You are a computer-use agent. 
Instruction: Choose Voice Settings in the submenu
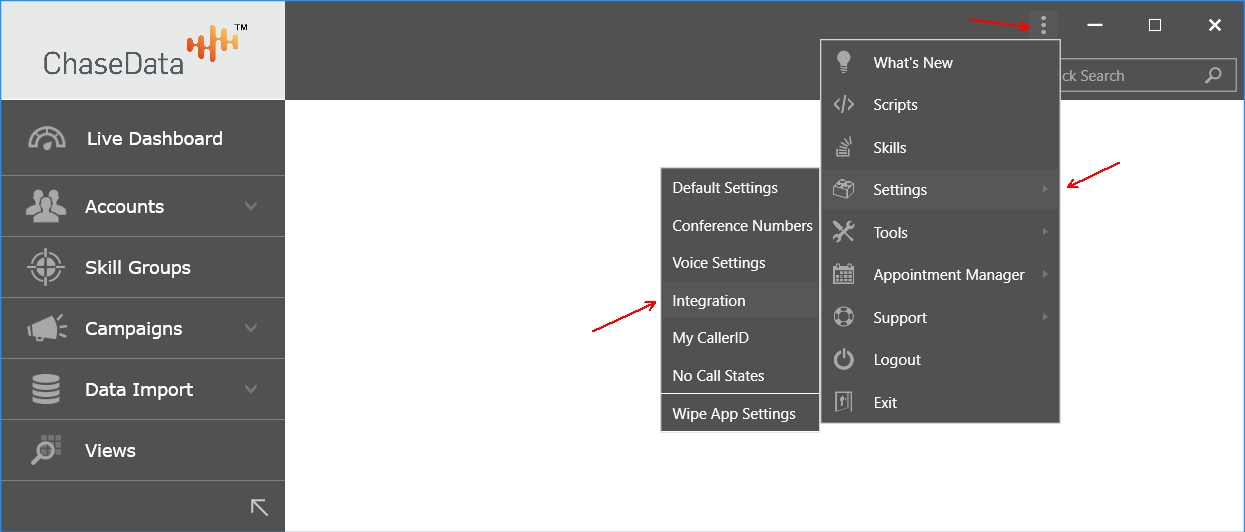[719, 263]
